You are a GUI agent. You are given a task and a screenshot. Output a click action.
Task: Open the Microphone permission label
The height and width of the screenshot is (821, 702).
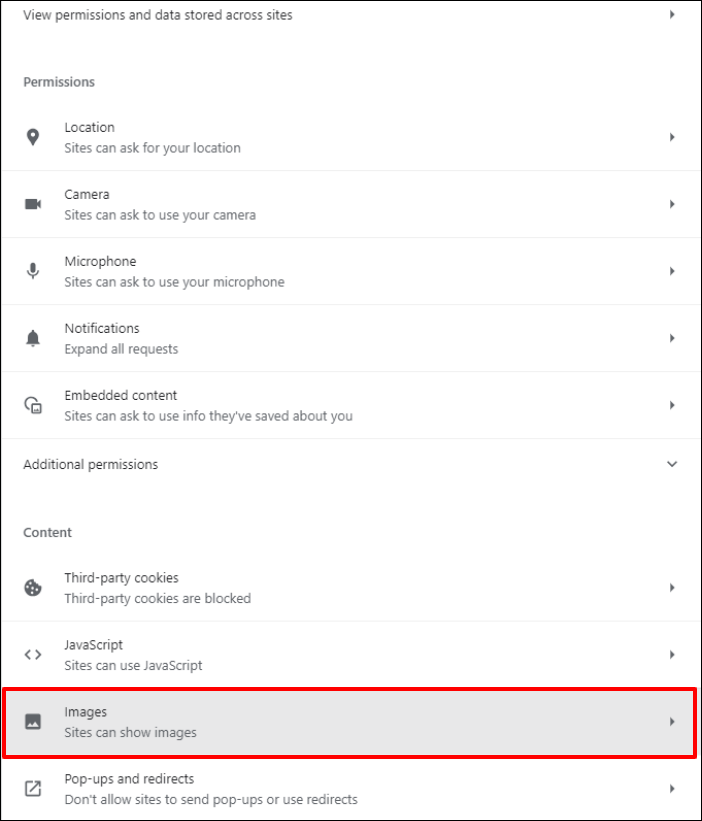[100, 261]
